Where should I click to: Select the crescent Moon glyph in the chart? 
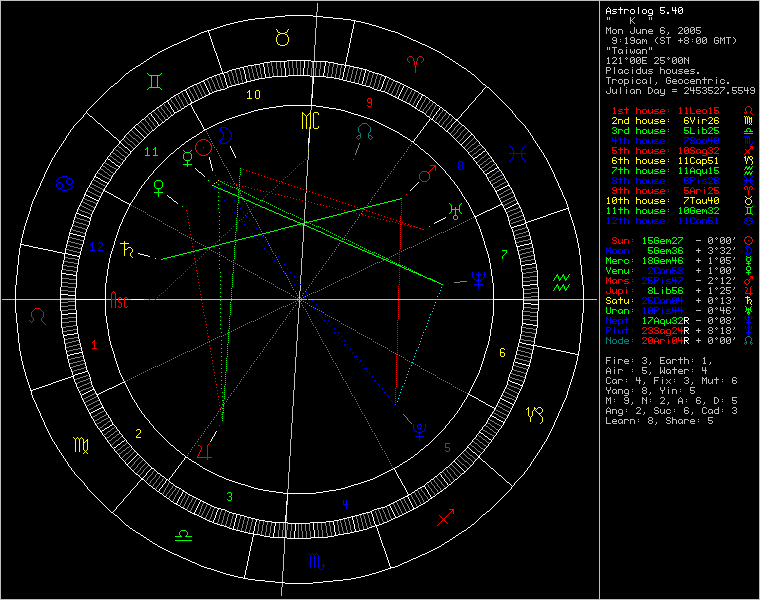[227, 132]
